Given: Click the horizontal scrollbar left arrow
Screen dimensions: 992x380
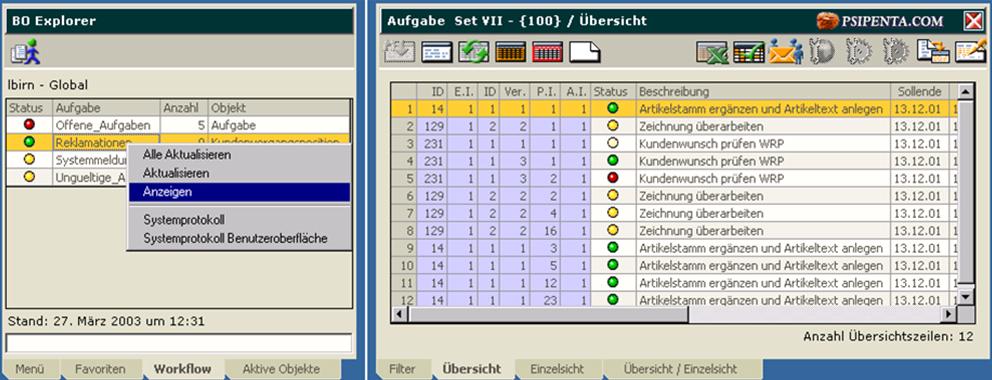Looking at the screenshot, I should [398, 314].
